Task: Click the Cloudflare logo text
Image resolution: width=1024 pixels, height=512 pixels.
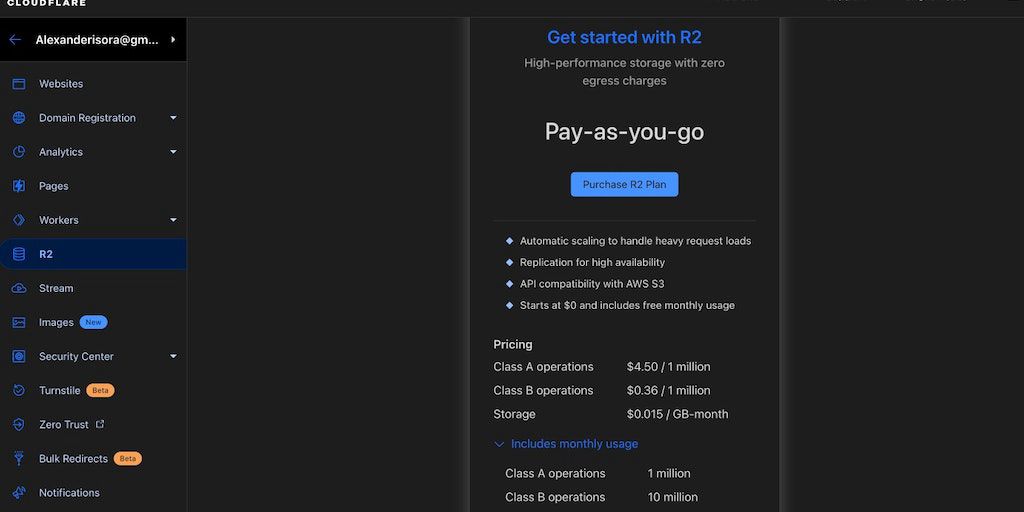Action: 46,3
